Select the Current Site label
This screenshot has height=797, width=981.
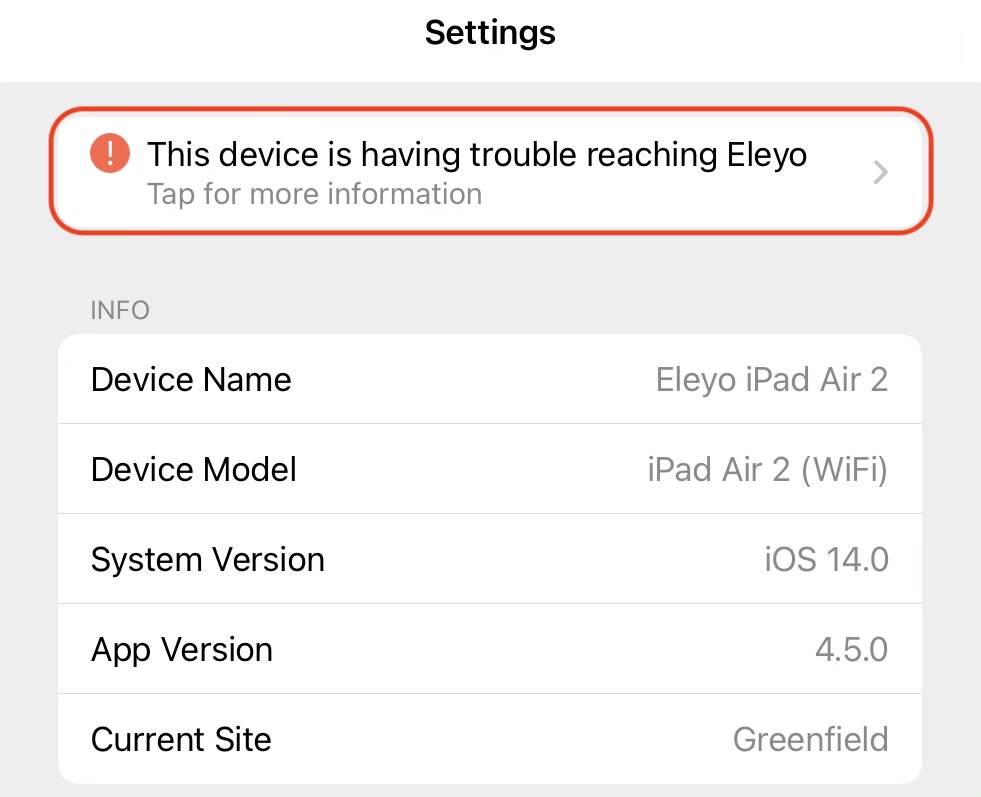click(181, 740)
